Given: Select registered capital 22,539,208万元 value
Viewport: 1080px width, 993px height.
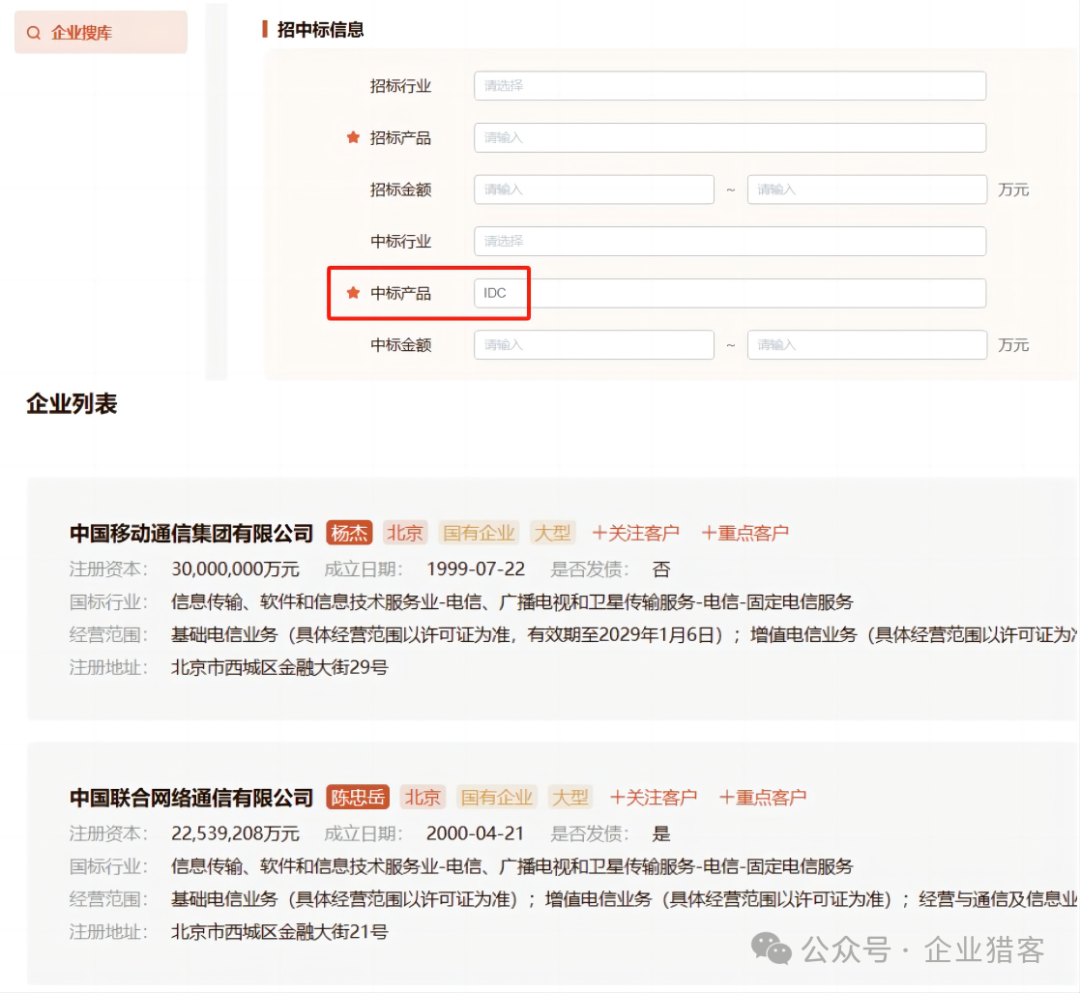Looking at the screenshot, I should pyautogui.click(x=235, y=833).
